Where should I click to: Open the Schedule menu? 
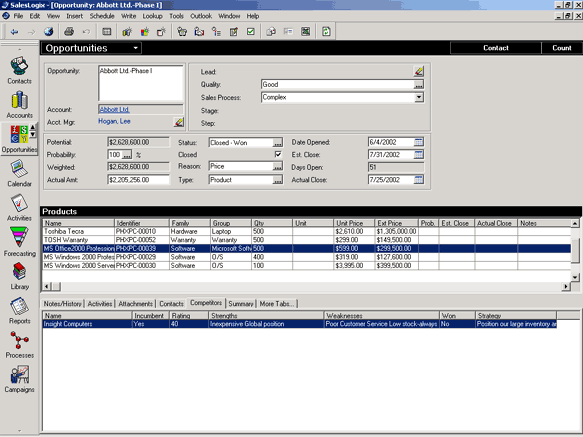click(102, 16)
